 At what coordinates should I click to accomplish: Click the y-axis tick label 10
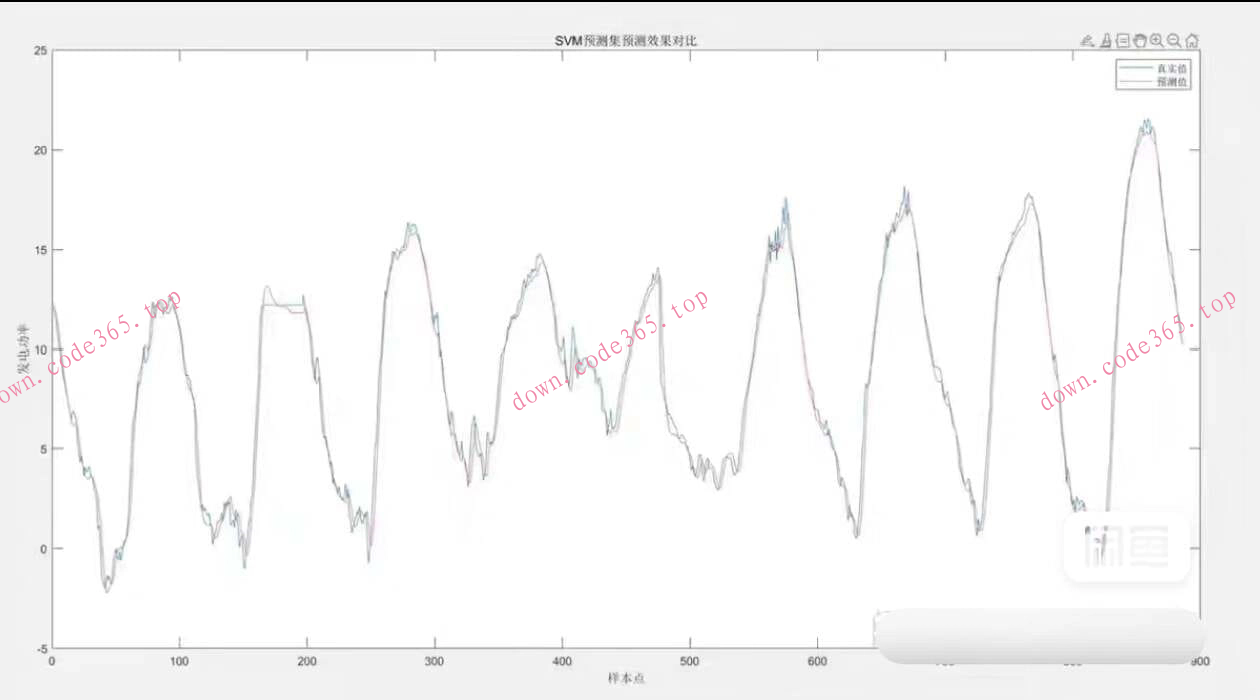tap(40, 349)
